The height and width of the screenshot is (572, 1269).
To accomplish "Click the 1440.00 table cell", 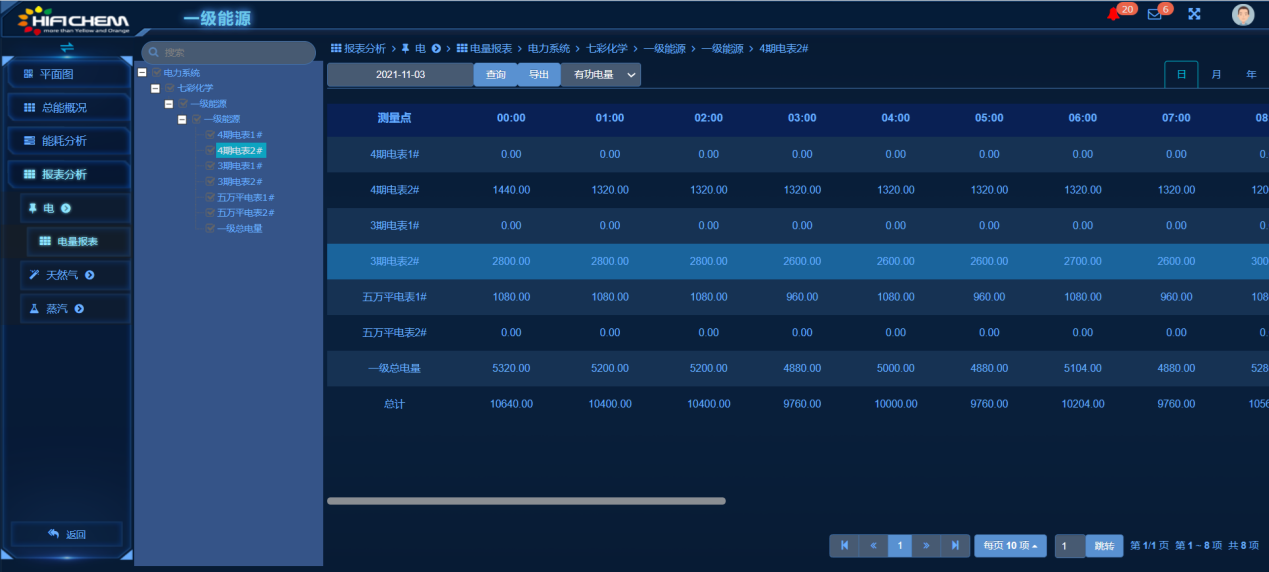I will pyautogui.click(x=511, y=190).
